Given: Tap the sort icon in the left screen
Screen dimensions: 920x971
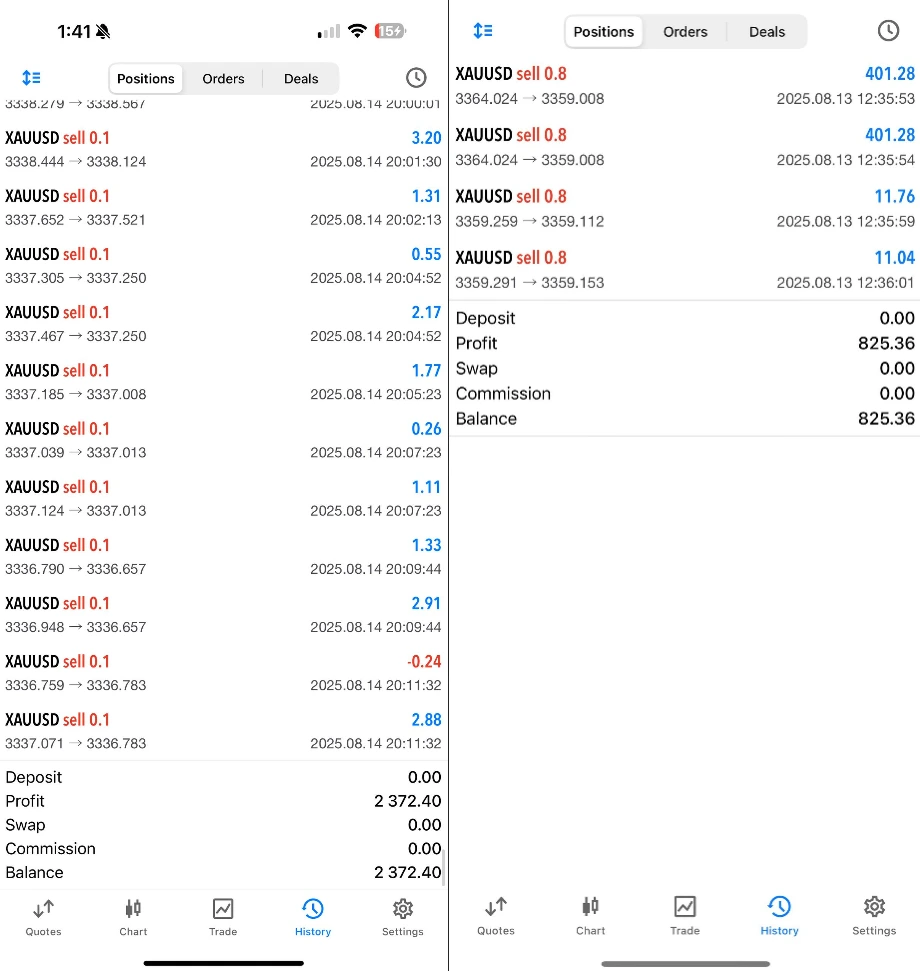Looking at the screenshot, I should point(31,78).
